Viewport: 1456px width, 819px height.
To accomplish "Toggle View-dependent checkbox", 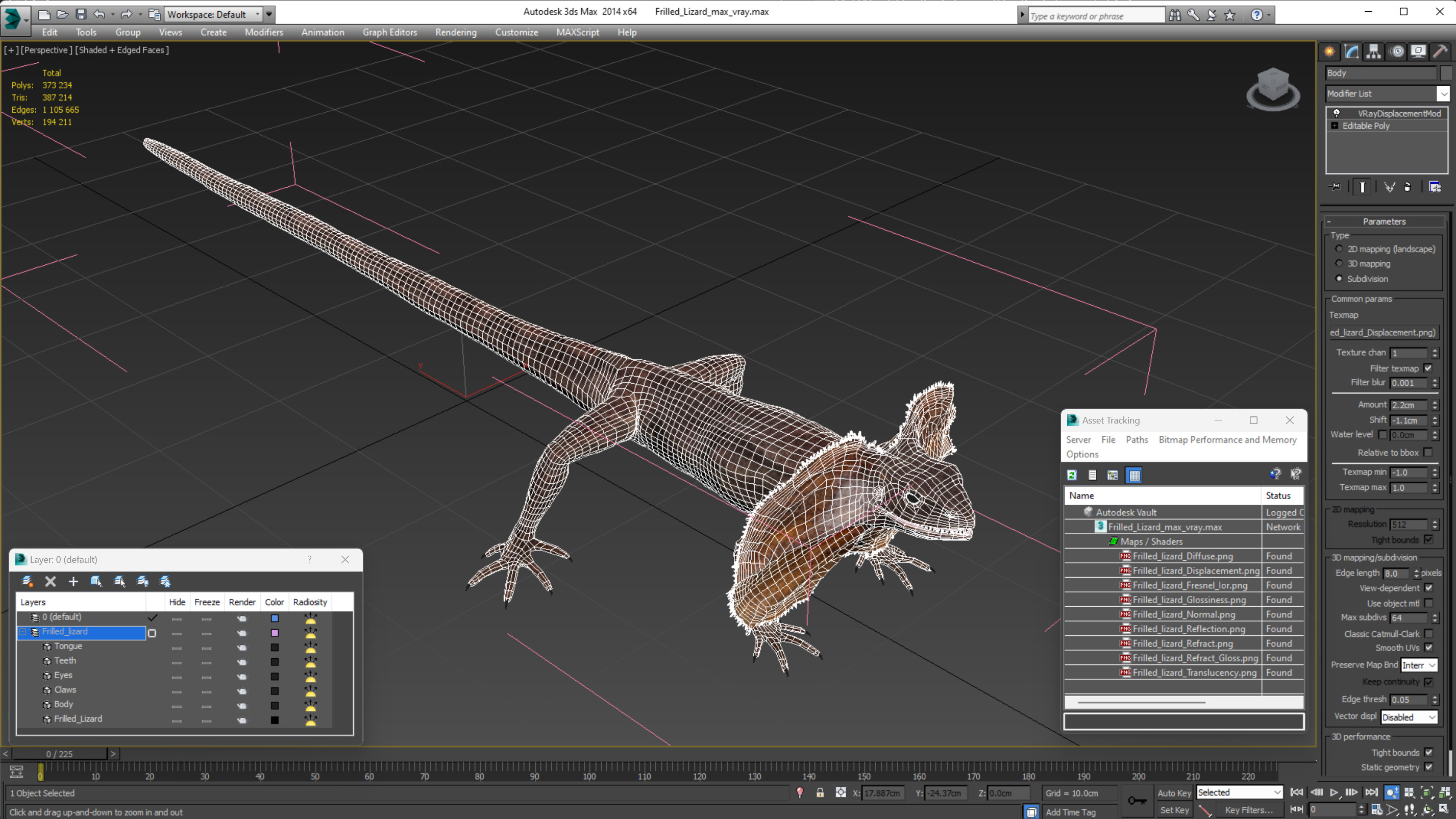I will pyautogui.click(x=1428, y=588).
